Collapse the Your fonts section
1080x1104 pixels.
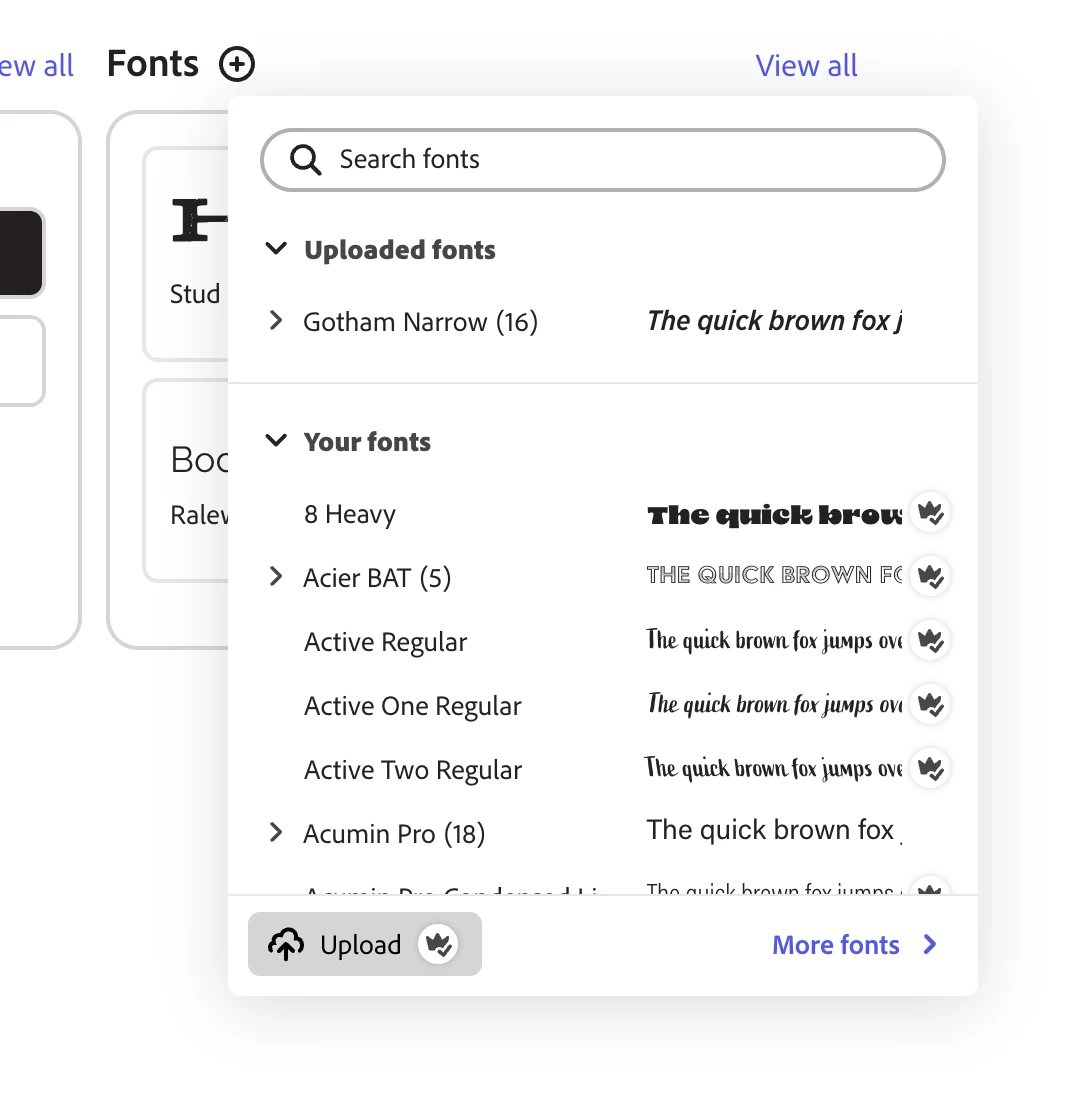(276, 441)
